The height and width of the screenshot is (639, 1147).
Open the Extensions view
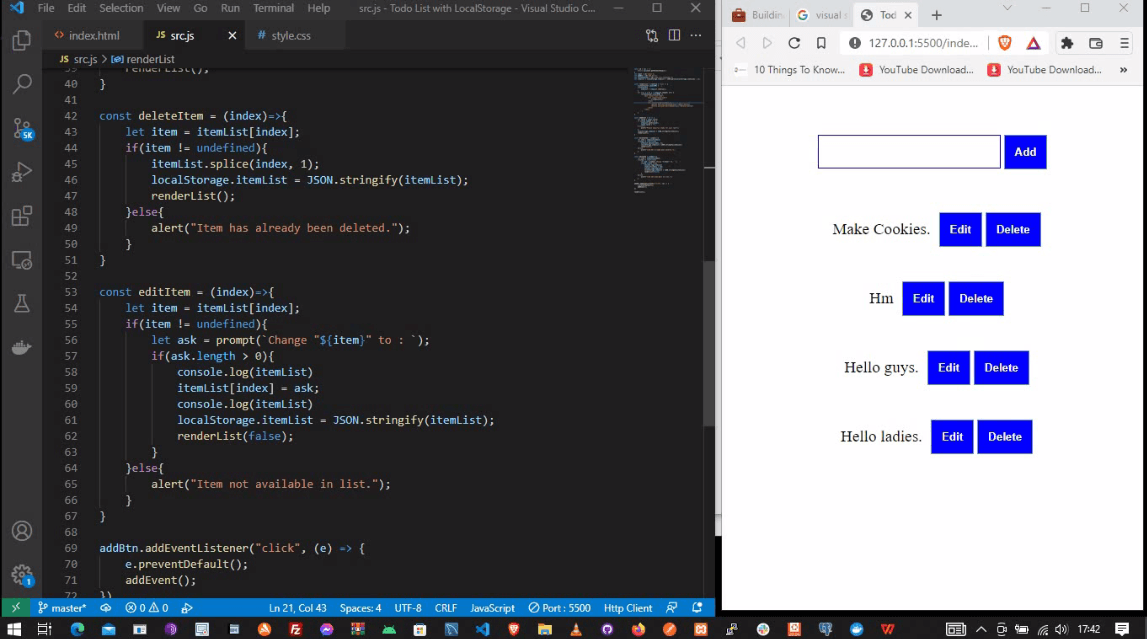tap(21, 216)
